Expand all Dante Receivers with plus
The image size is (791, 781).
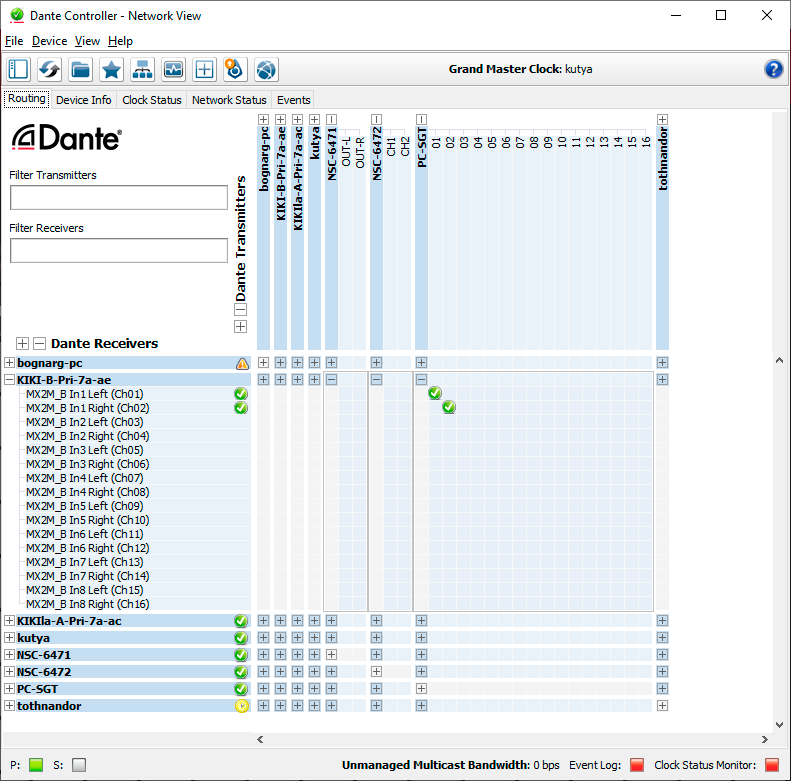coord(22,344)
